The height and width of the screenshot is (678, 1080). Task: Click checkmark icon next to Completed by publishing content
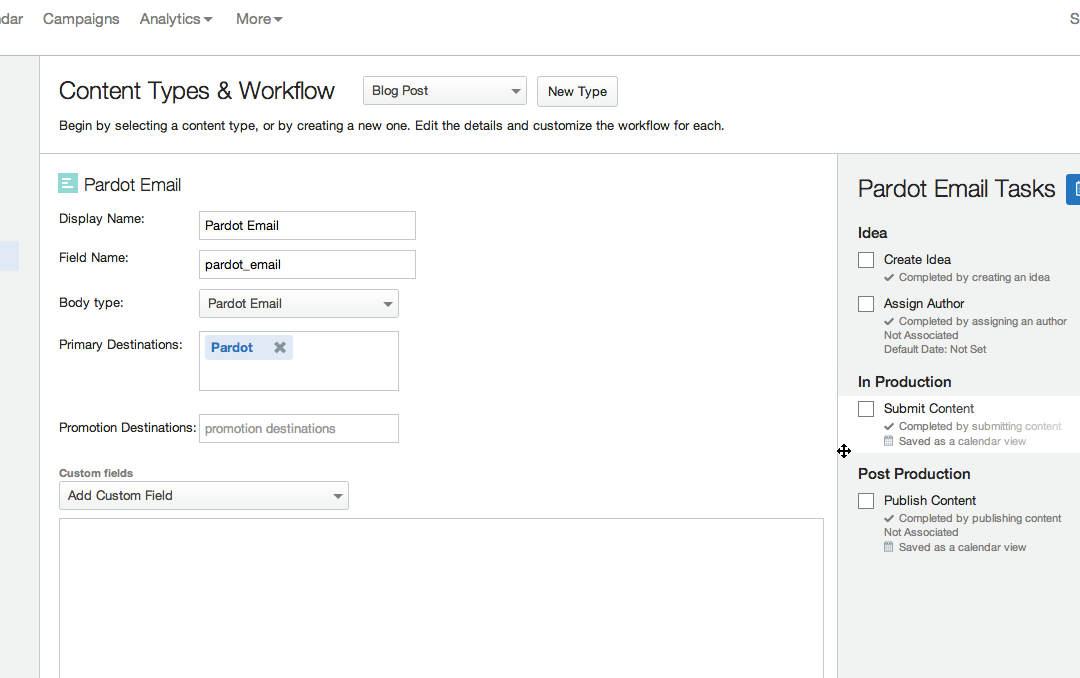click(x=889, y=519)
